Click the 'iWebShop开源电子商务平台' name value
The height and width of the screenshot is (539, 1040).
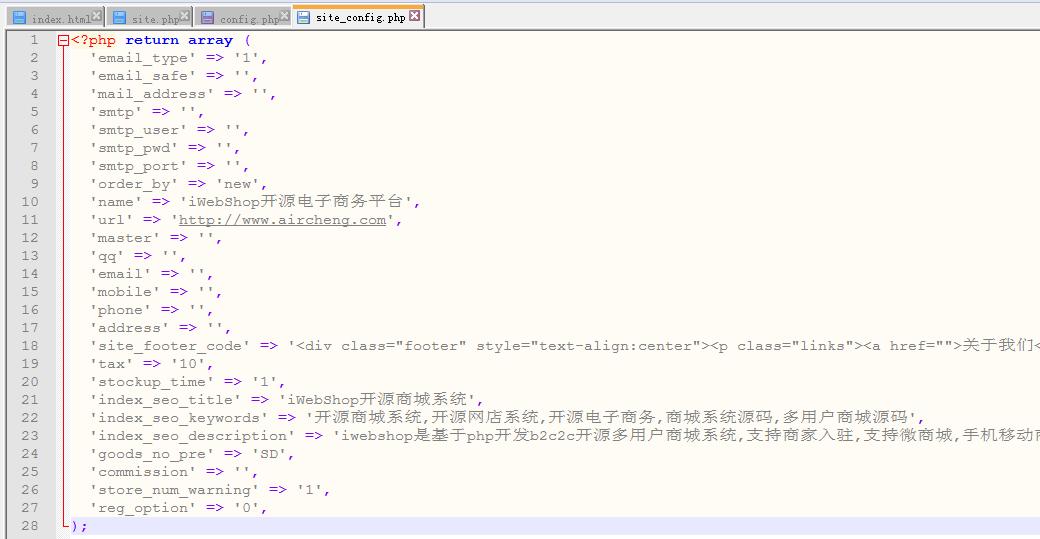coord(295,202)
